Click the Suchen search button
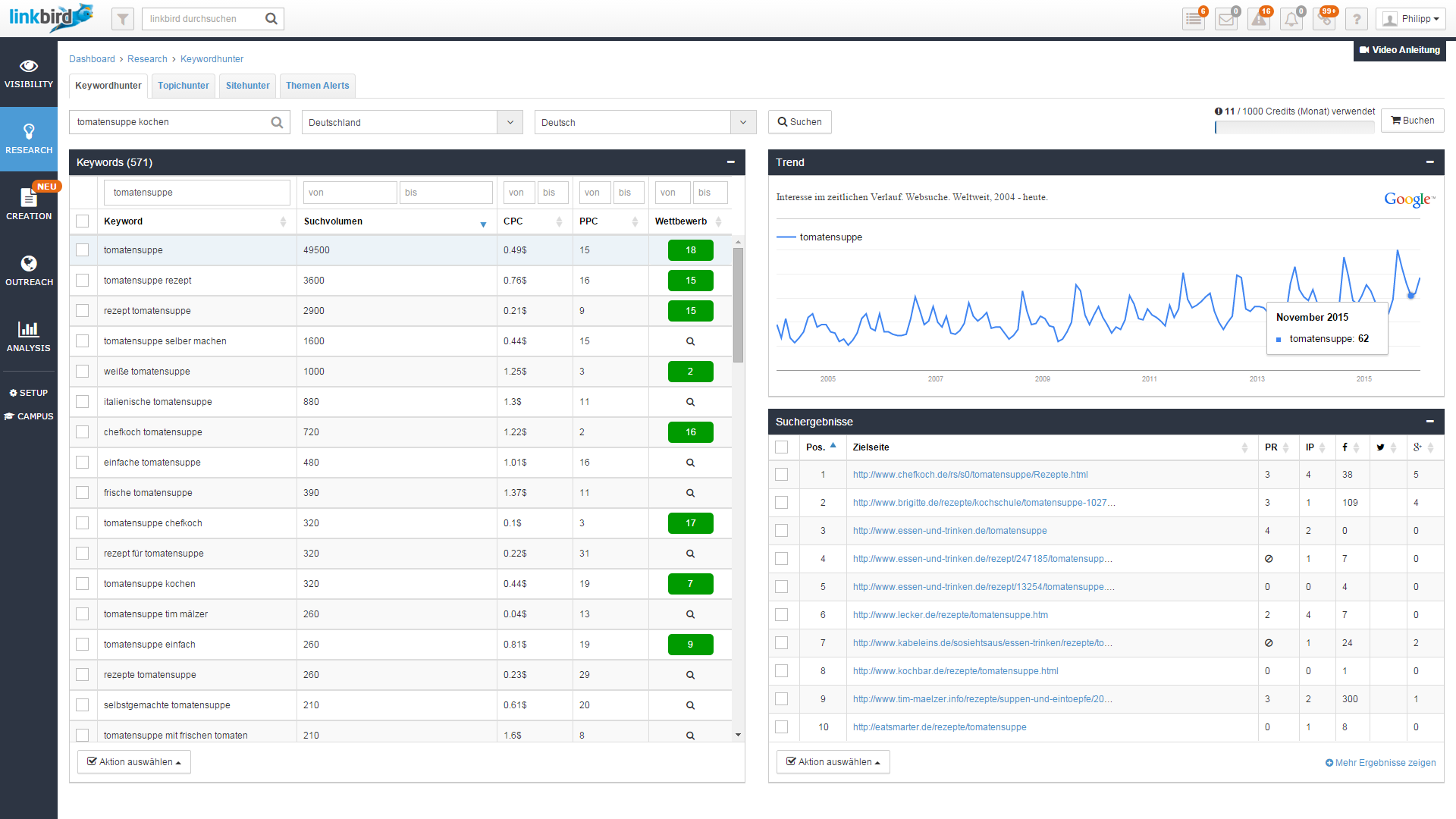 pos(799,122)
